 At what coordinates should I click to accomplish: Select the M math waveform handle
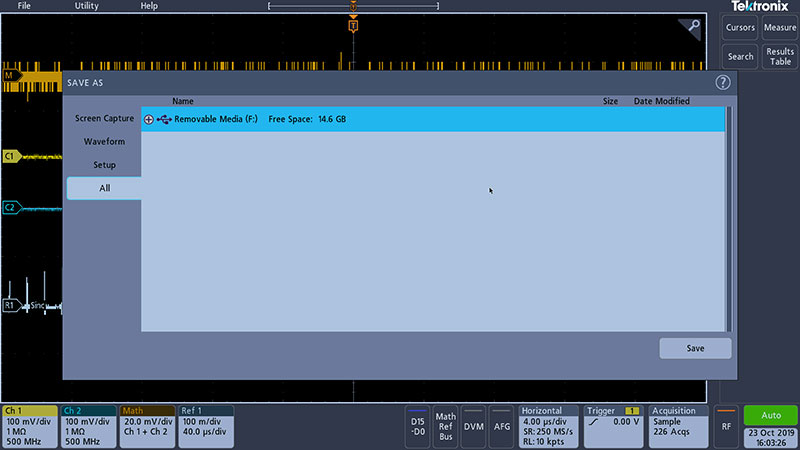pyautogui.click(x=11, y=76)
